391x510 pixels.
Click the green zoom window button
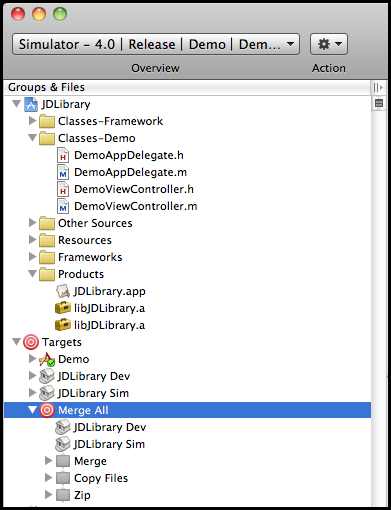click(60, 14)
